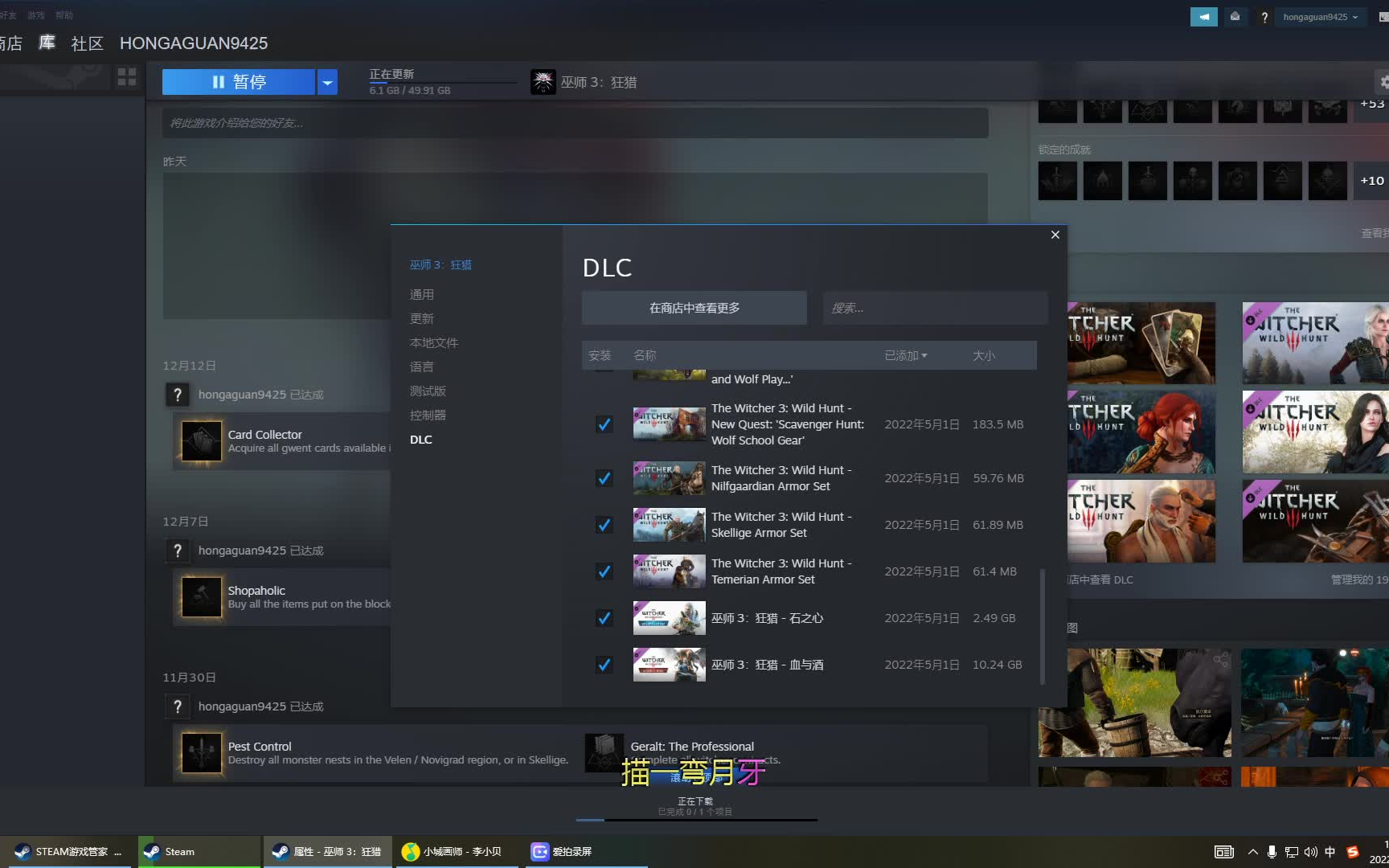Screen dimensions: 1389x868
Task: Sort DLC list by 已添加 column
Action: point(906,355)
